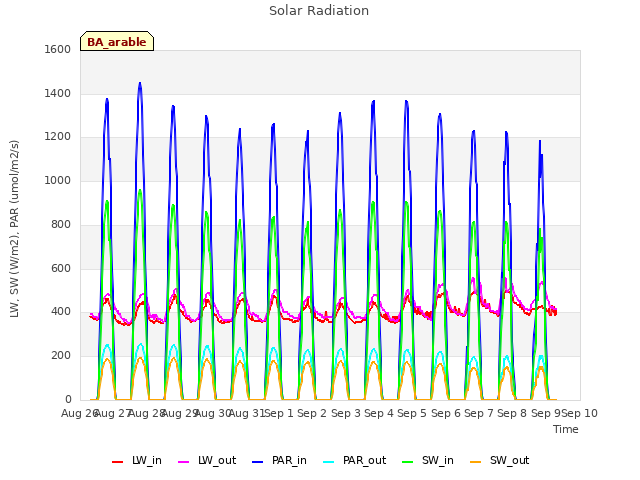Click the Aug 31 x-axis date label
This screenshot has height=480, width=640.
[x=247, y=413]
